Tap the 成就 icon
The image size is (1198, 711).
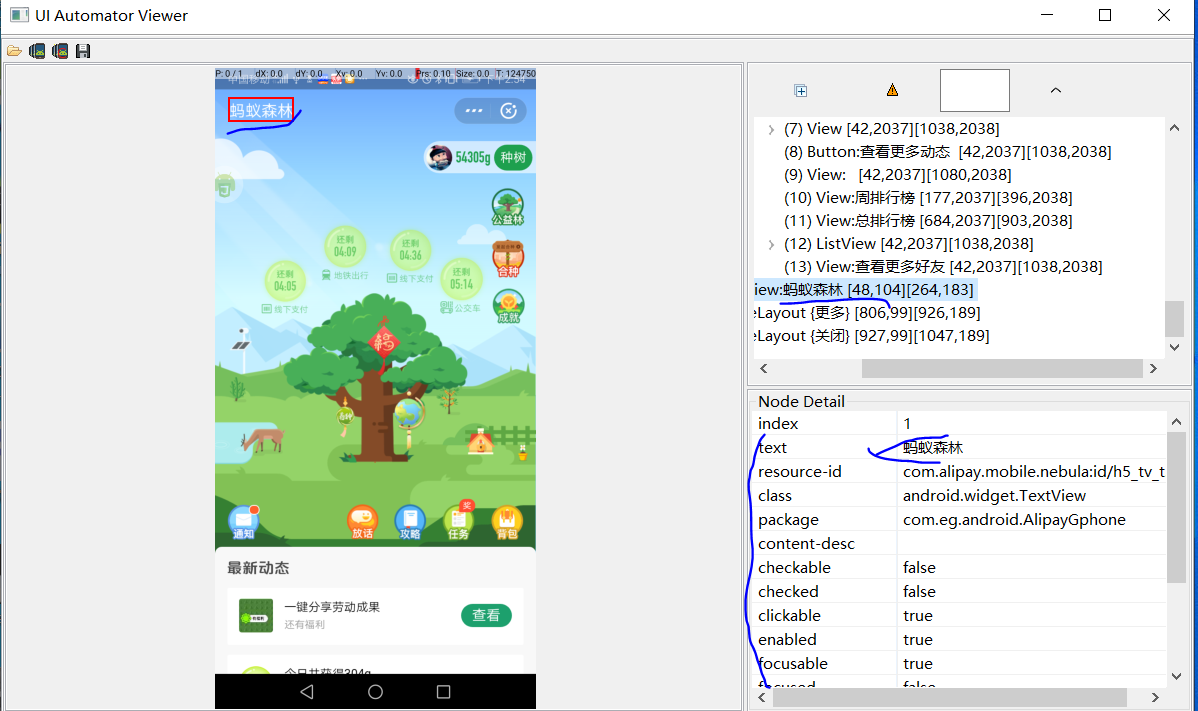(x=508, y=306)
